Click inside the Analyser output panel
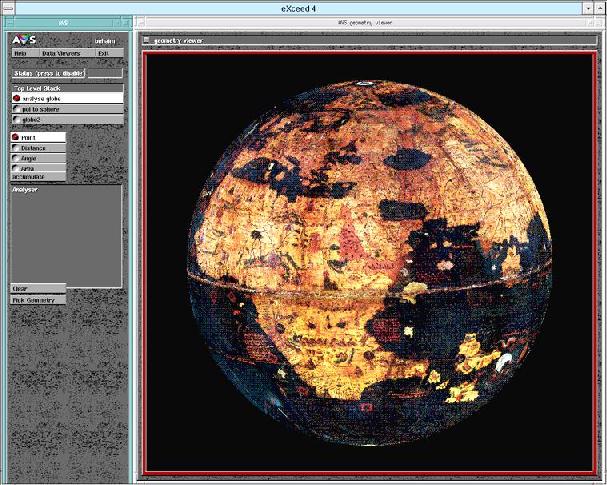This screenshot has width=607, height=485. [66, 236]
